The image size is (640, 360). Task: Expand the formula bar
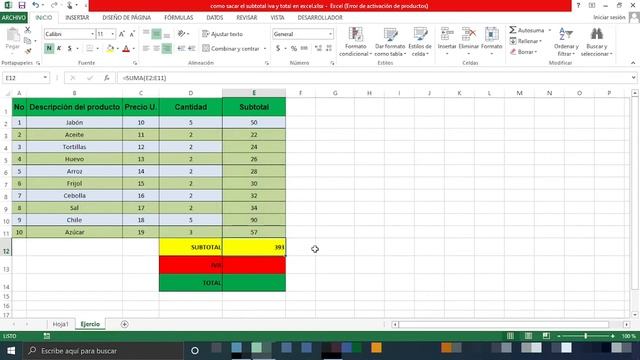pos(633,78)
